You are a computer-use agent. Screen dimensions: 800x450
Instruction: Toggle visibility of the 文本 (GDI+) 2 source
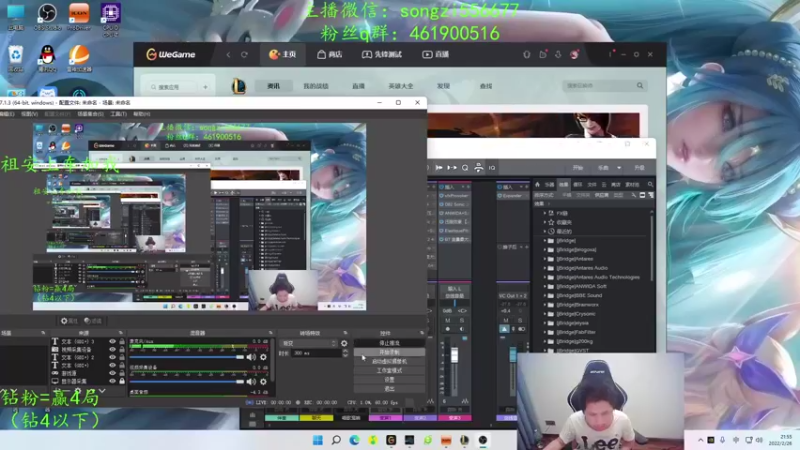tap(112, 357)
